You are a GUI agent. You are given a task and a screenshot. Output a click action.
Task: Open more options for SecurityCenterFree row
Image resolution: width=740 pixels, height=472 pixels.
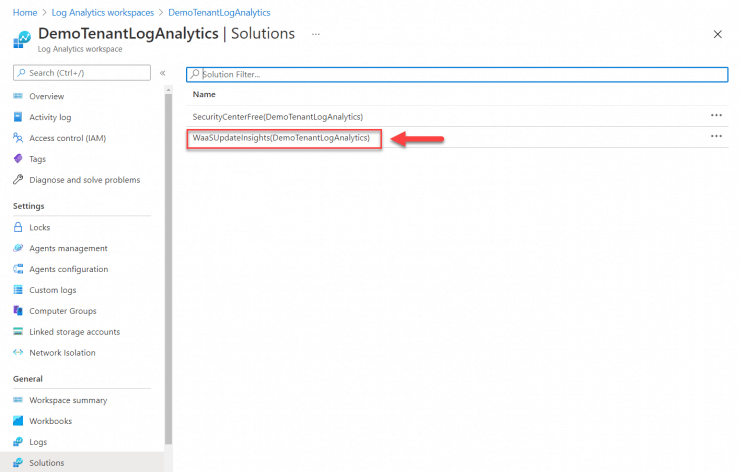716,116
